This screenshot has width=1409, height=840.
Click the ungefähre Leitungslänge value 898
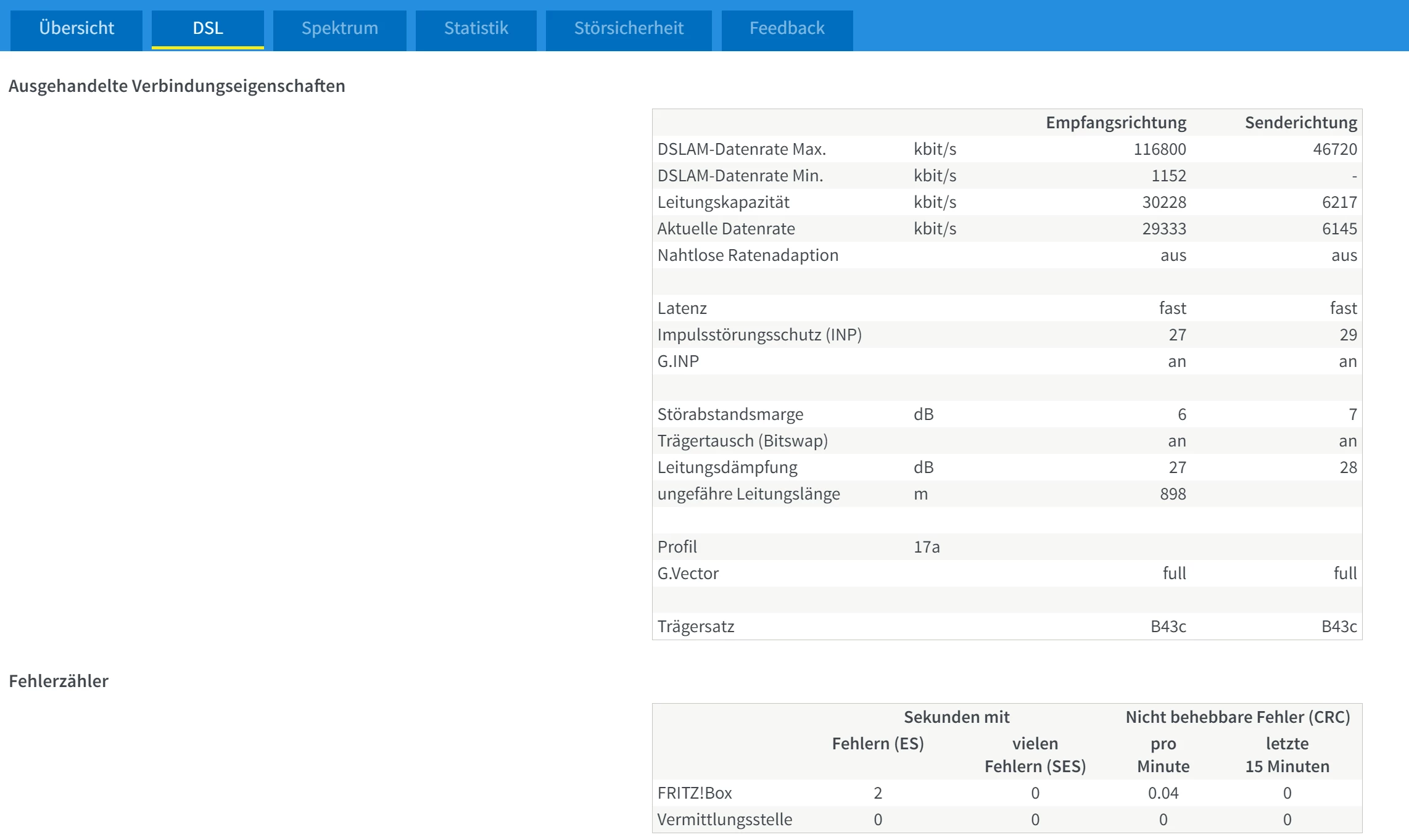click(x=1172, y=494)
